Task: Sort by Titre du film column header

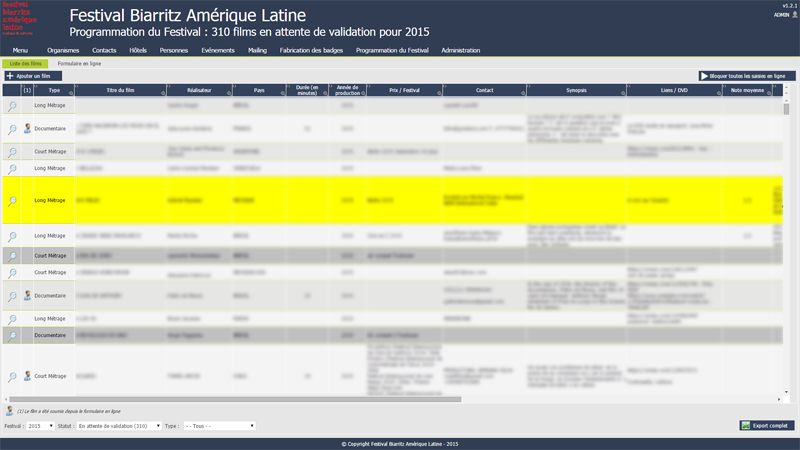Action: (x=120, y=90)
